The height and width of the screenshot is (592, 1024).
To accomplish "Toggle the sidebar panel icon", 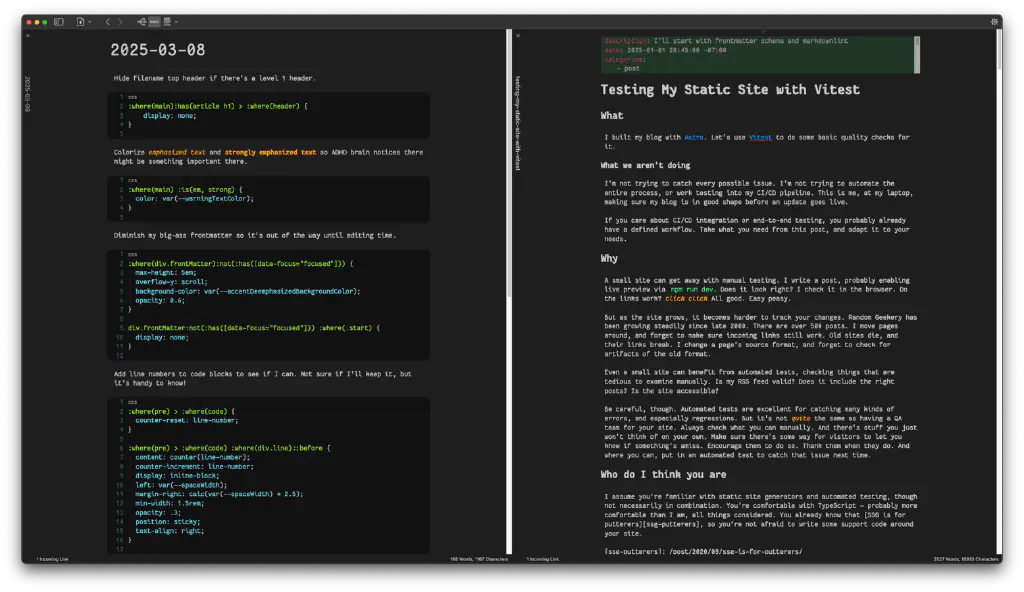I will (59, 21).
